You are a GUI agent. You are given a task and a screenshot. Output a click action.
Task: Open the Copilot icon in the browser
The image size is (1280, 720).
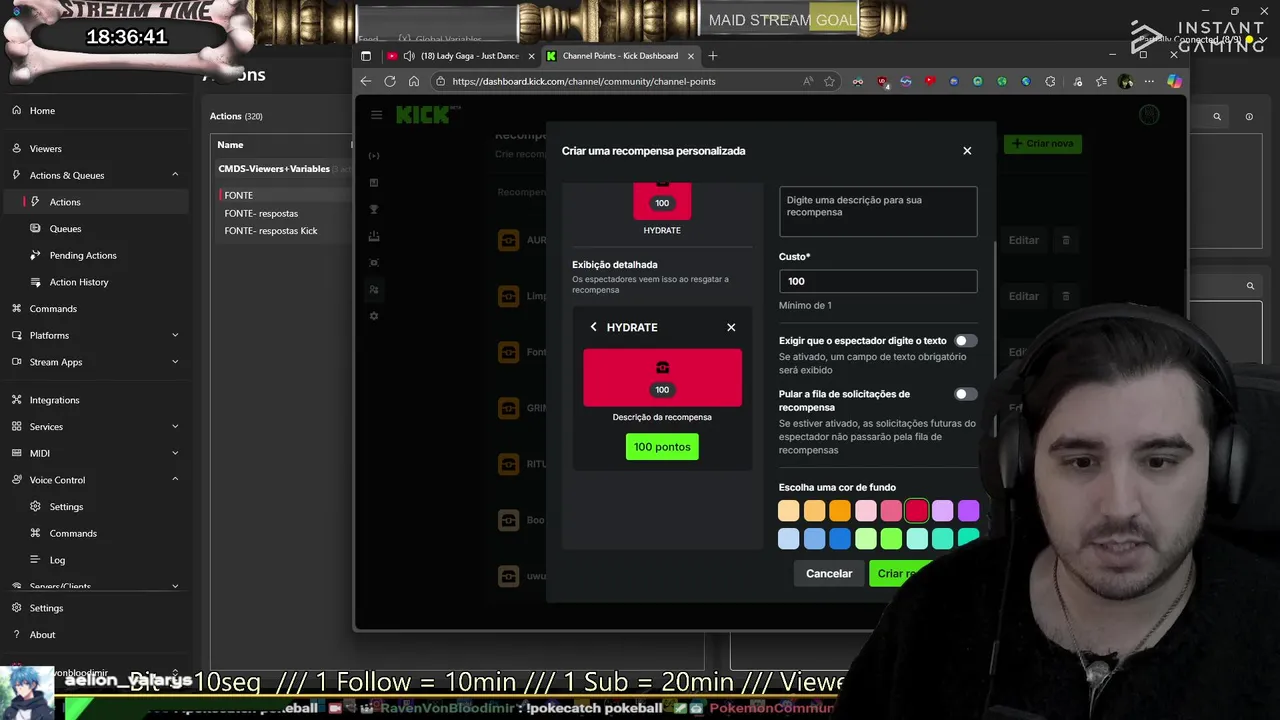click(1174, 81)
